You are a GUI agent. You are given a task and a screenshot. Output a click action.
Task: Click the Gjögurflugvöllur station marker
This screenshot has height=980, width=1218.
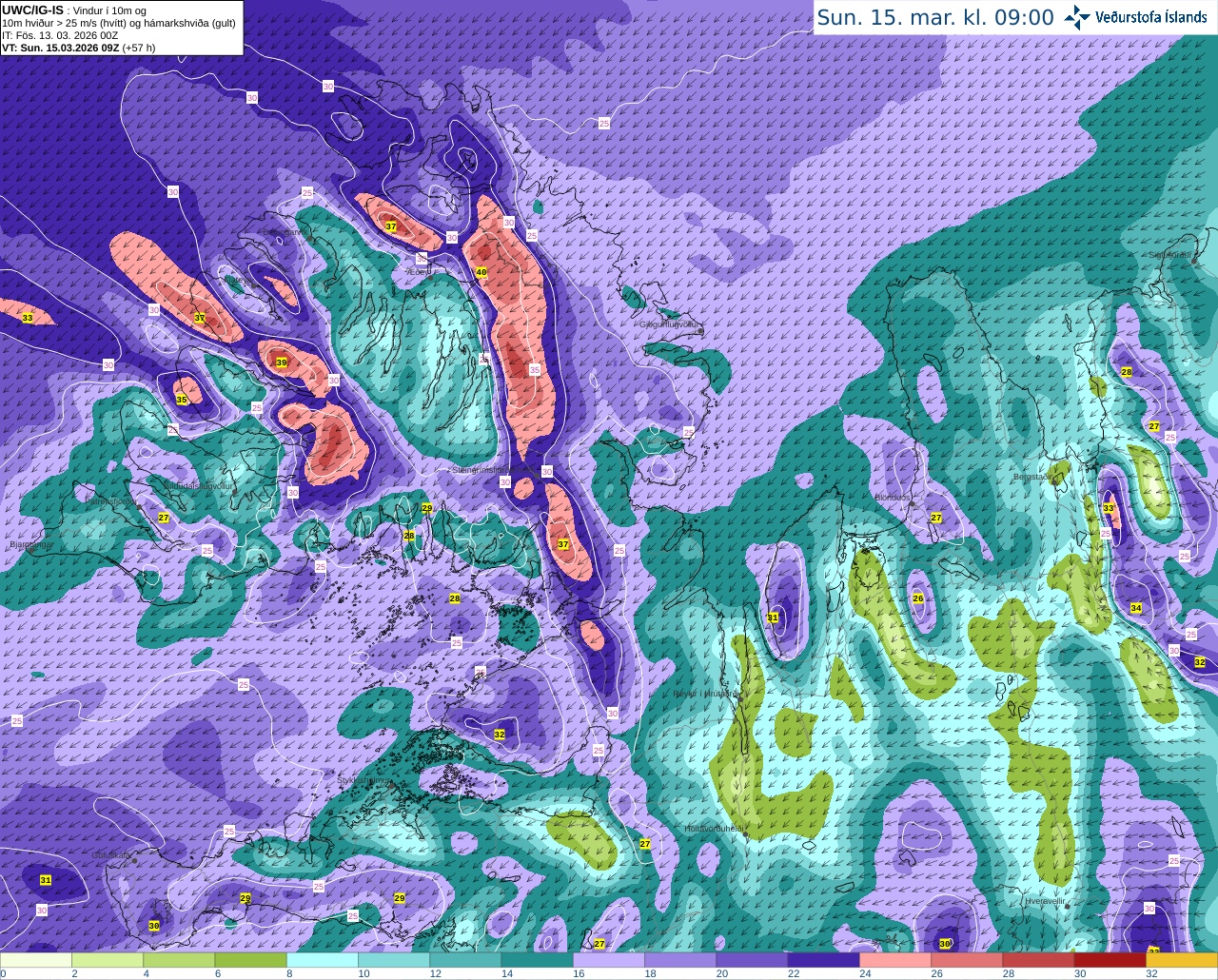tap(700, 331)
